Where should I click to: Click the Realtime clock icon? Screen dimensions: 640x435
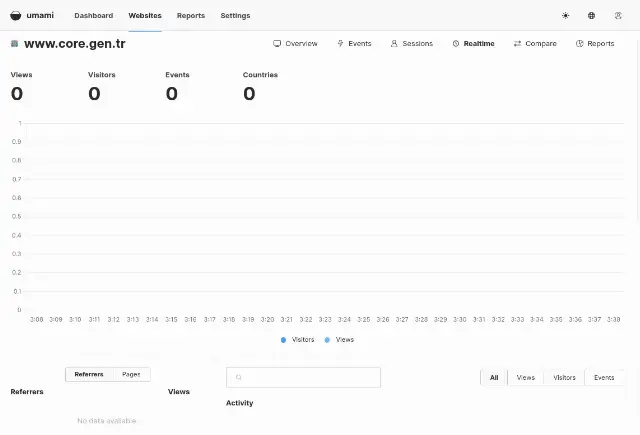point(456,43)
